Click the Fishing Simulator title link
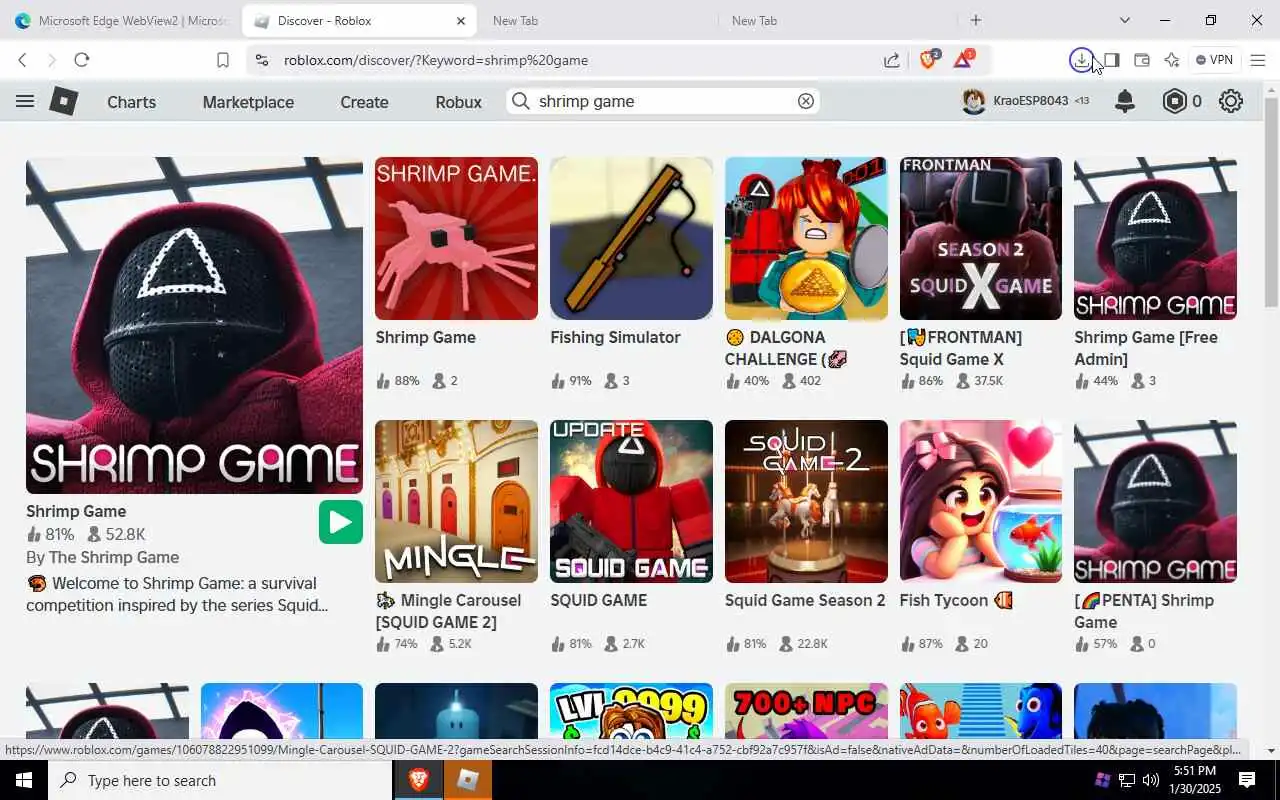Viewport: 1280px width, 800px height. tap(615, 337)
